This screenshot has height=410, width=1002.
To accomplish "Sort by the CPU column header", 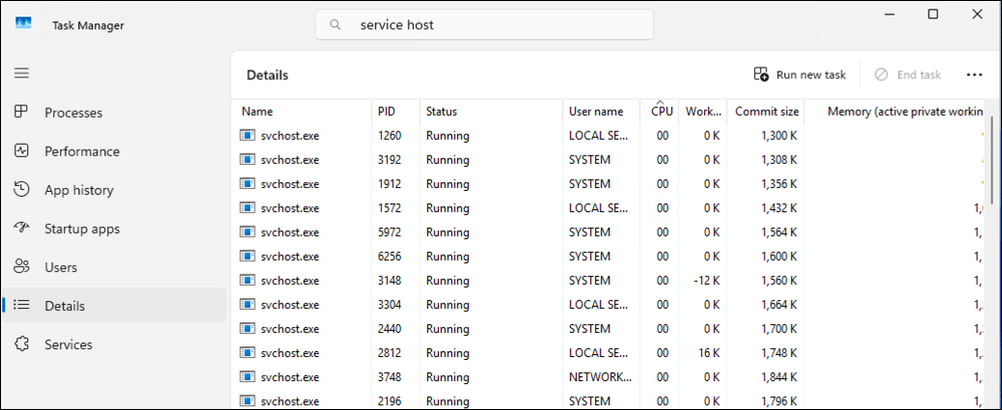I will pyautogui.click(x=659, y=111).
